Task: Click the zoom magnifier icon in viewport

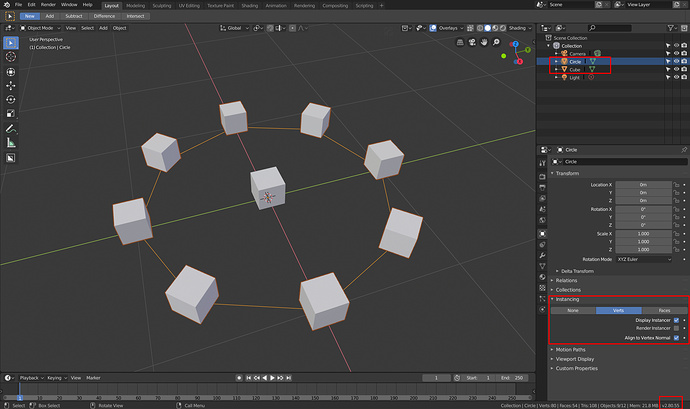Action: click(x=496, y=42)
